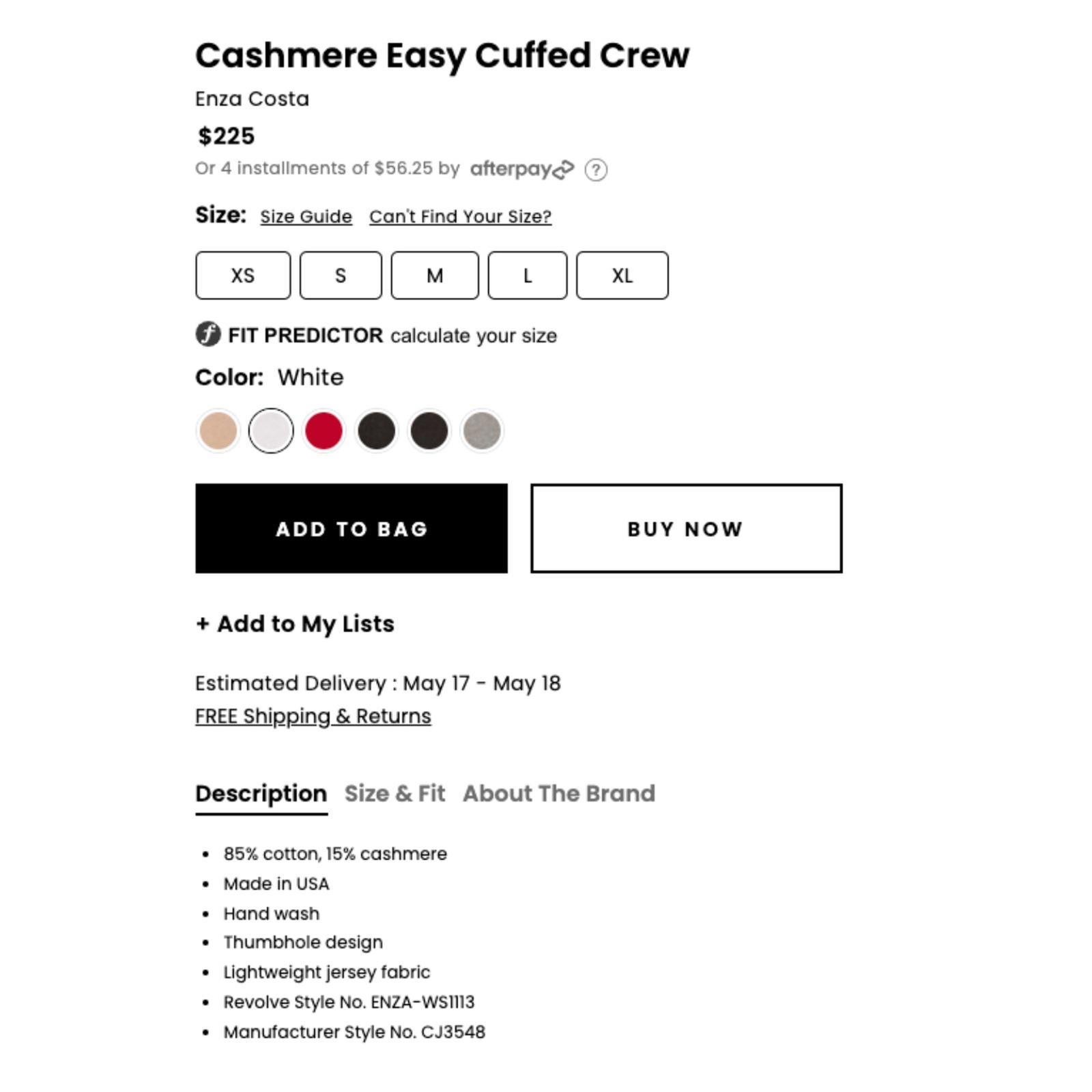Select size XS

[242, 275]
